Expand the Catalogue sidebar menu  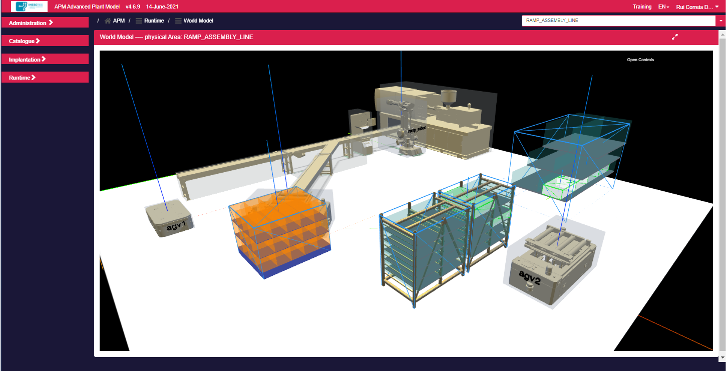[x=45, y=41]
